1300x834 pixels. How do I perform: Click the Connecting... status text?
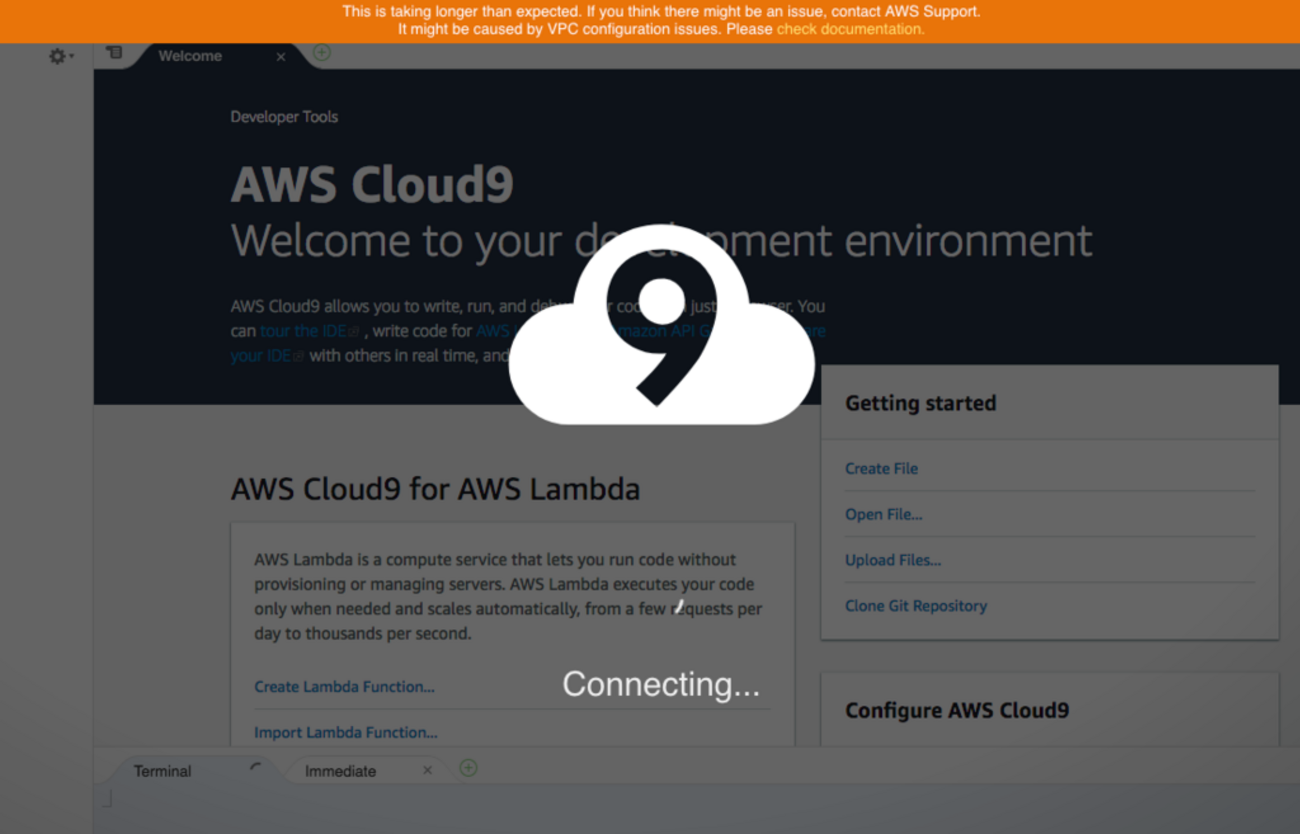point(661,684)
